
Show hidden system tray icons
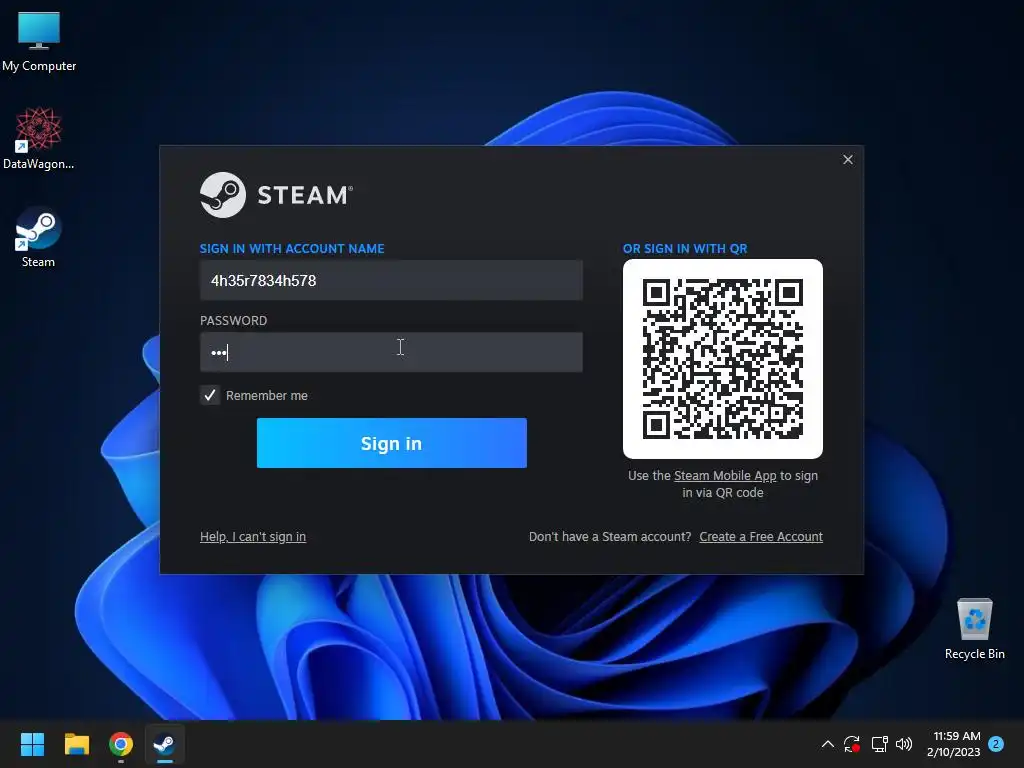[x=827, y=744]
